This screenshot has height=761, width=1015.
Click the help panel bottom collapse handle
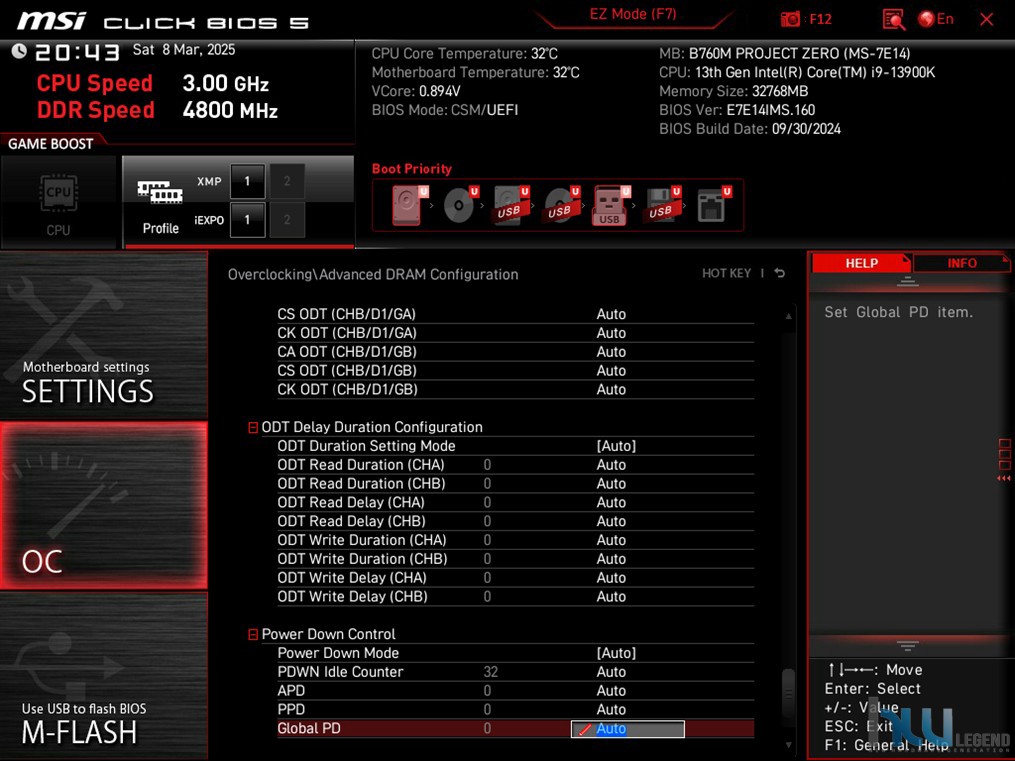tap(908, 646)
